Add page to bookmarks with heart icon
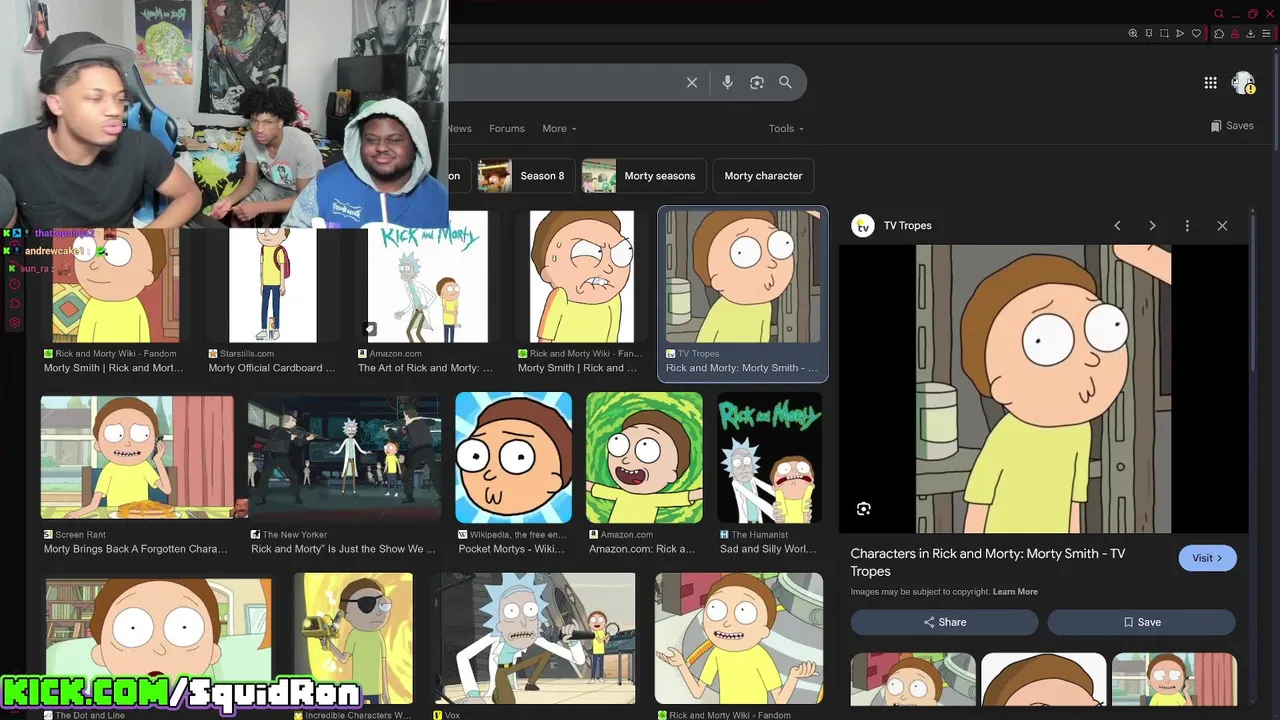 [x=1196, y=33]
